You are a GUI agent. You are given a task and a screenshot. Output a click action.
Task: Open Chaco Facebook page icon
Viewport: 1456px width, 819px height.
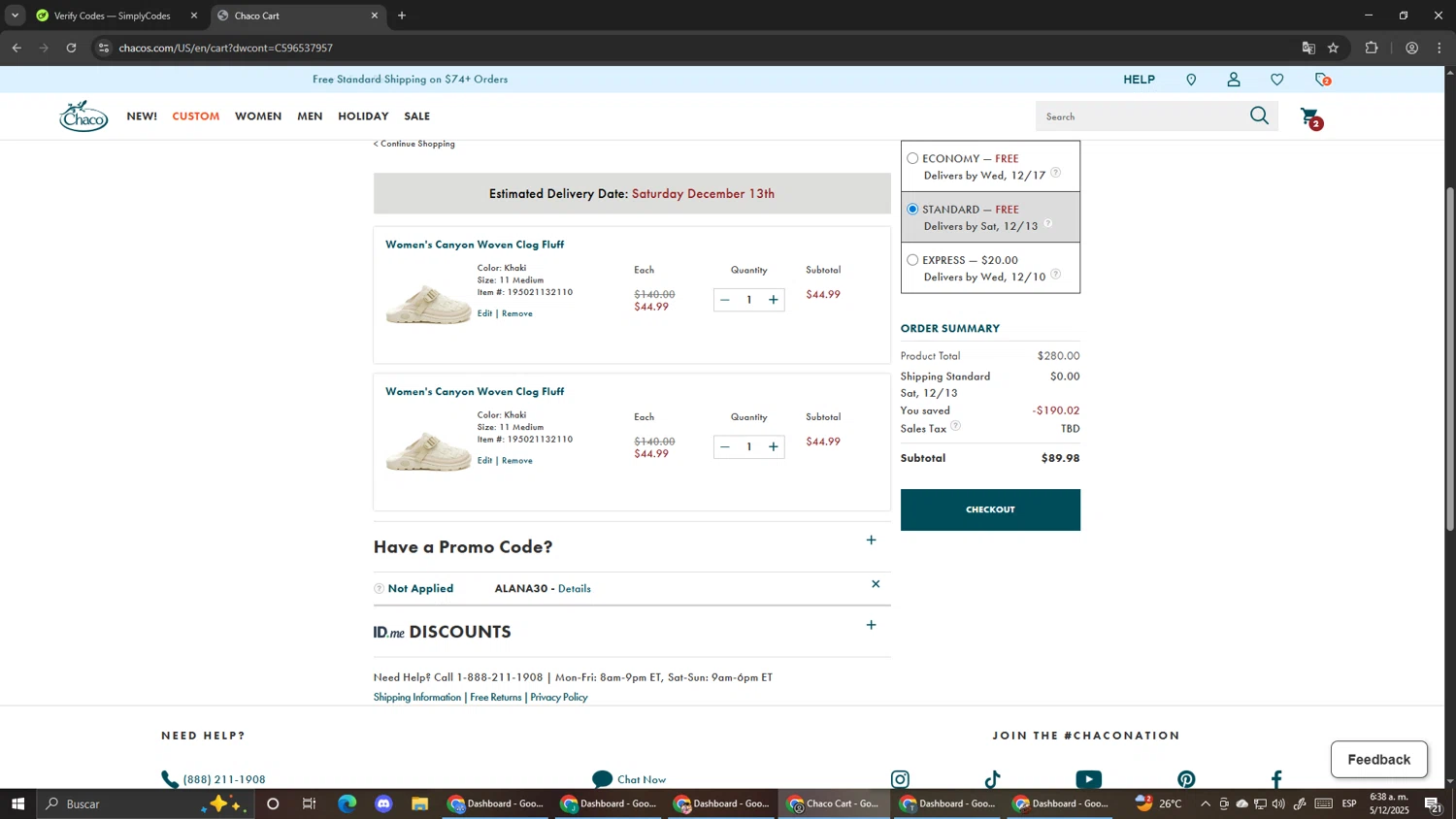point(1276,779)
